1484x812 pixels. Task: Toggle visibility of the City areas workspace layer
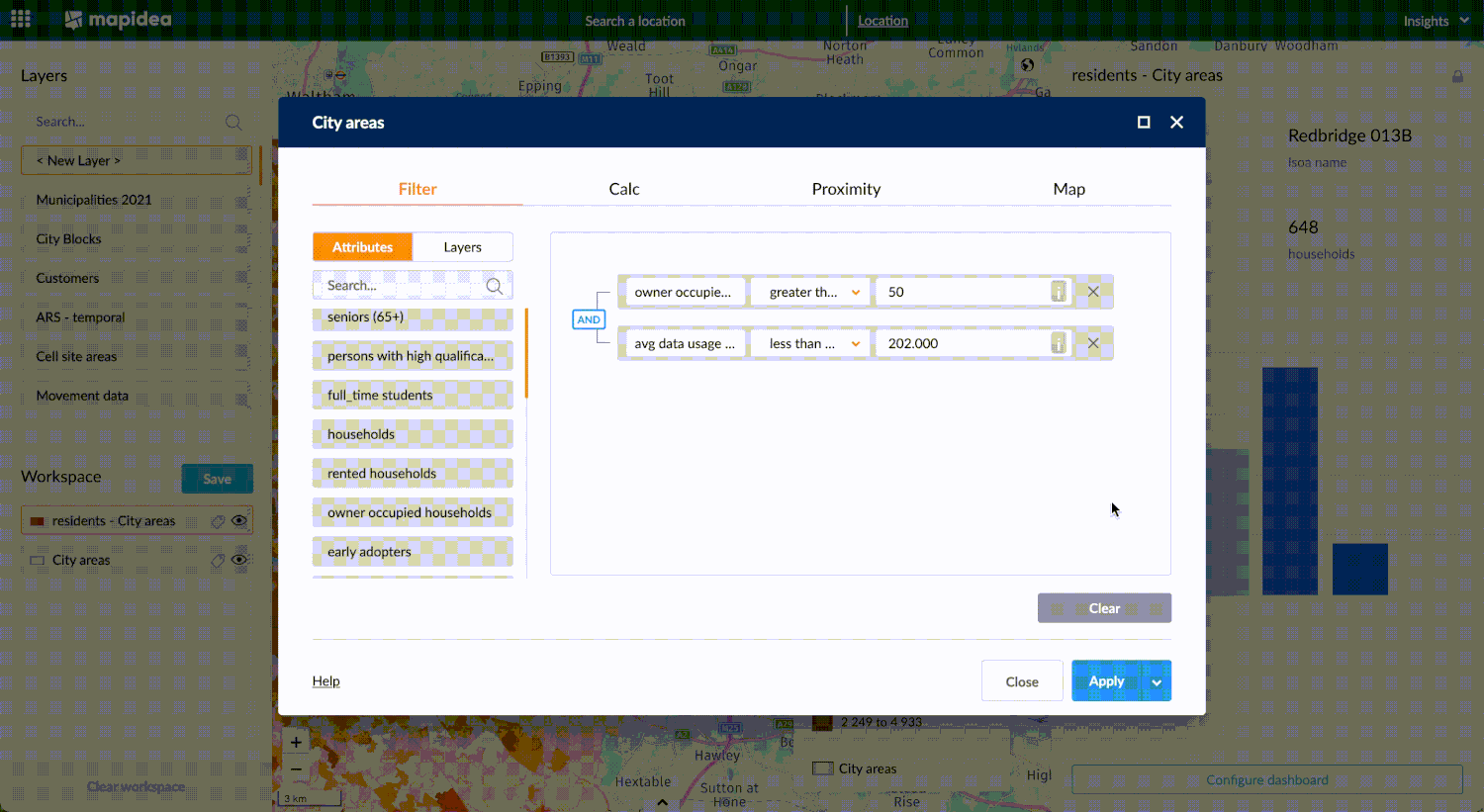pos(237,559)
